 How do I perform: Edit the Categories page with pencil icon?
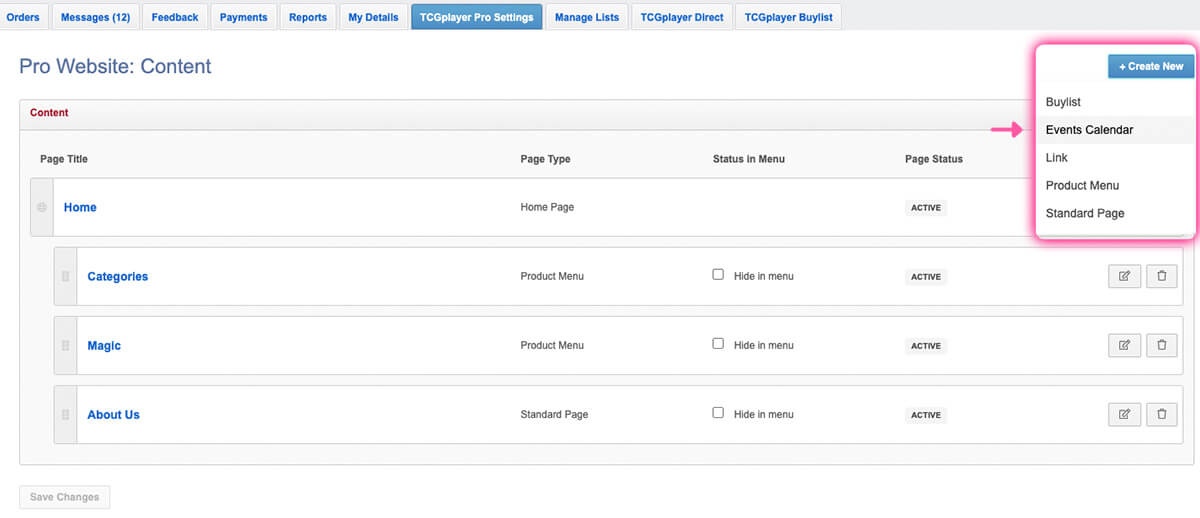pyautogui.click(x=1124, y=276)
